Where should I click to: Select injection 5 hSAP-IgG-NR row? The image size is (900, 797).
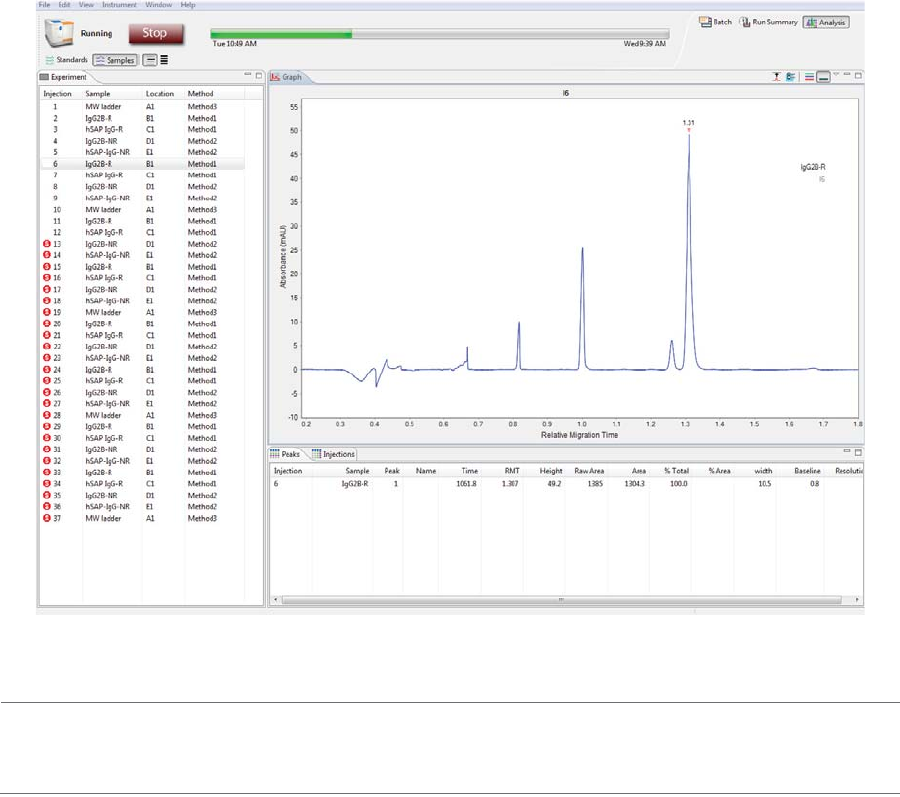tap(142, 153)
